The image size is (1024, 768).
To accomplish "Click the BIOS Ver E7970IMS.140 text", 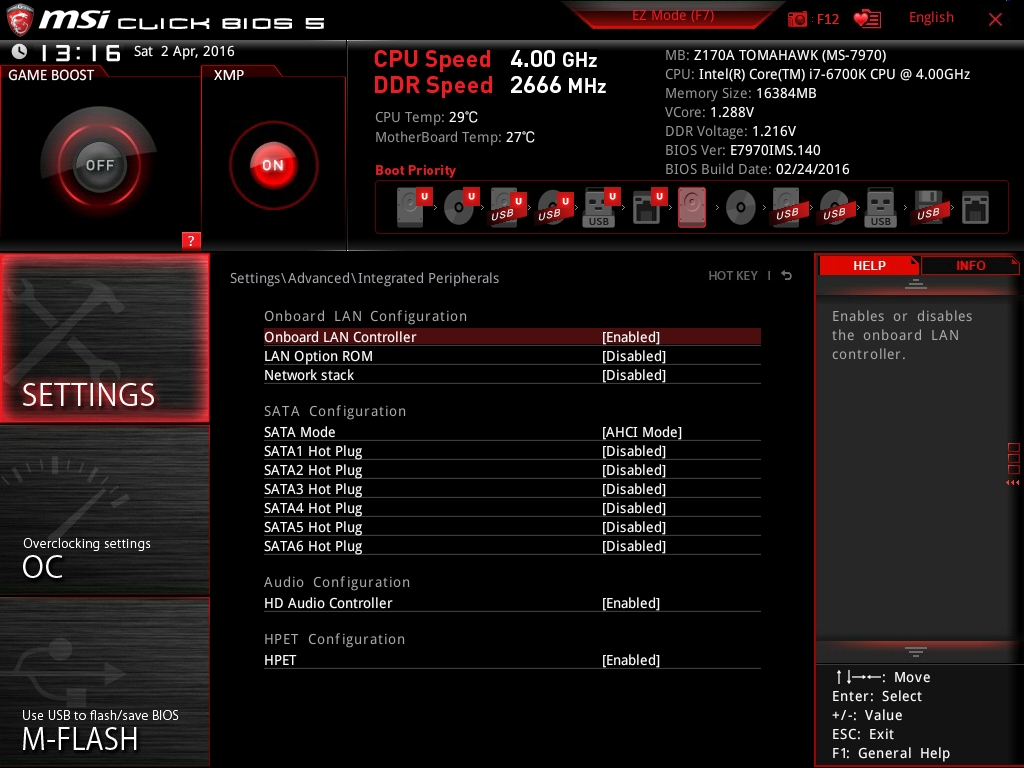I will [743, 150].
